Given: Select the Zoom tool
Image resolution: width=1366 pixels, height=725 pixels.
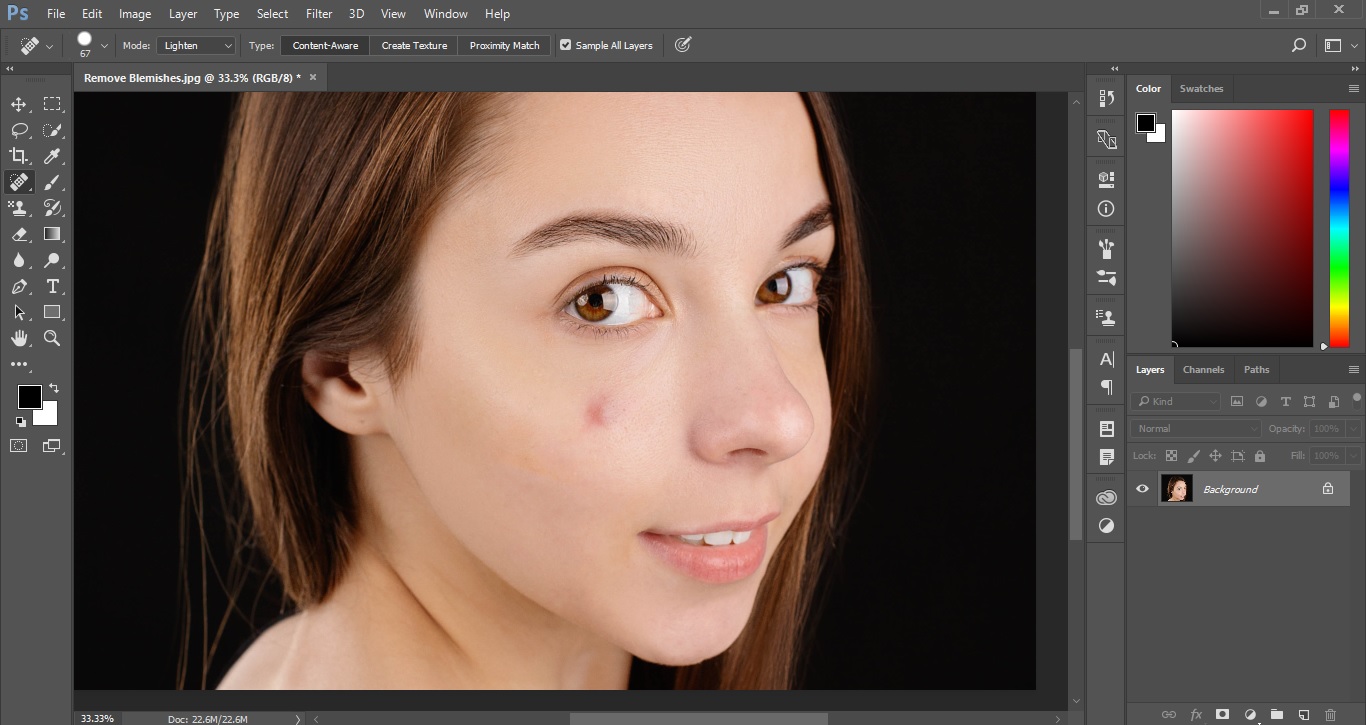Looking at the screenshot, I should click(x=52, y=338).
